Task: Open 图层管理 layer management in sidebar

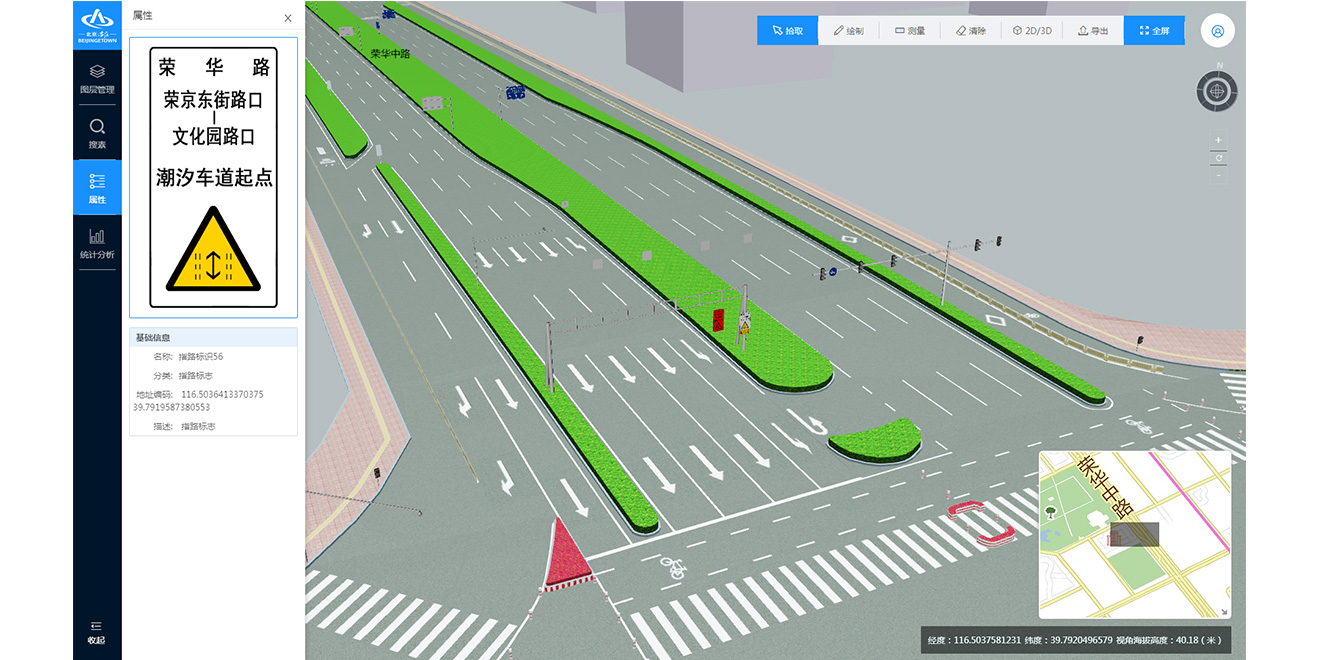Action: pos(97,79)
